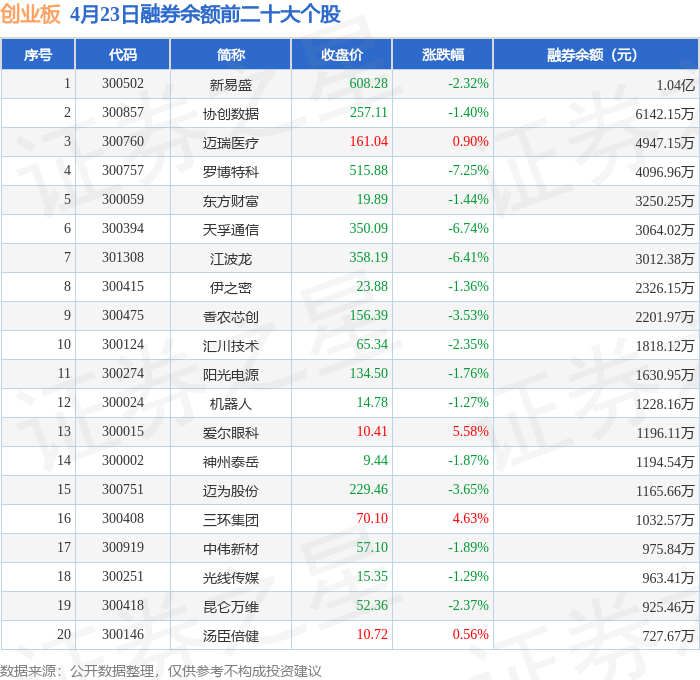
Task: Select stock code 300919
Action: pyautogui.click(x=123, y=548)
